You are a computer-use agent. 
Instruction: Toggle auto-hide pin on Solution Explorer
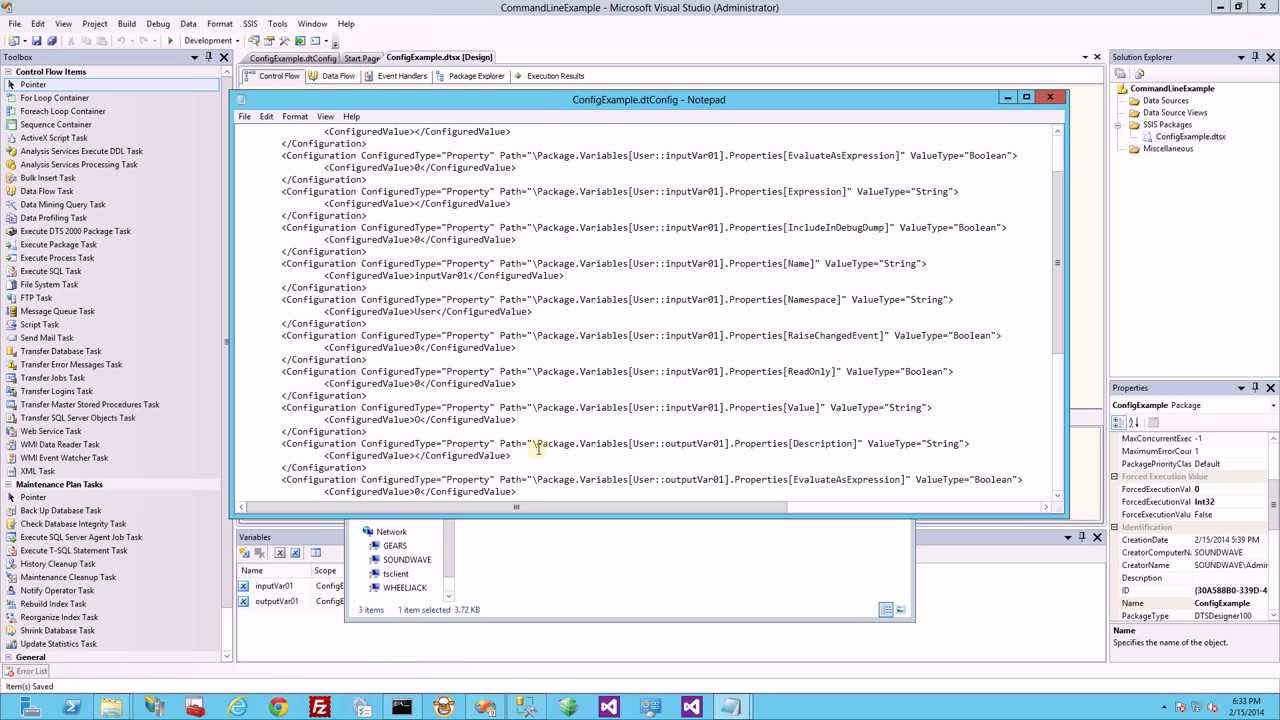tap(1255, 57)
